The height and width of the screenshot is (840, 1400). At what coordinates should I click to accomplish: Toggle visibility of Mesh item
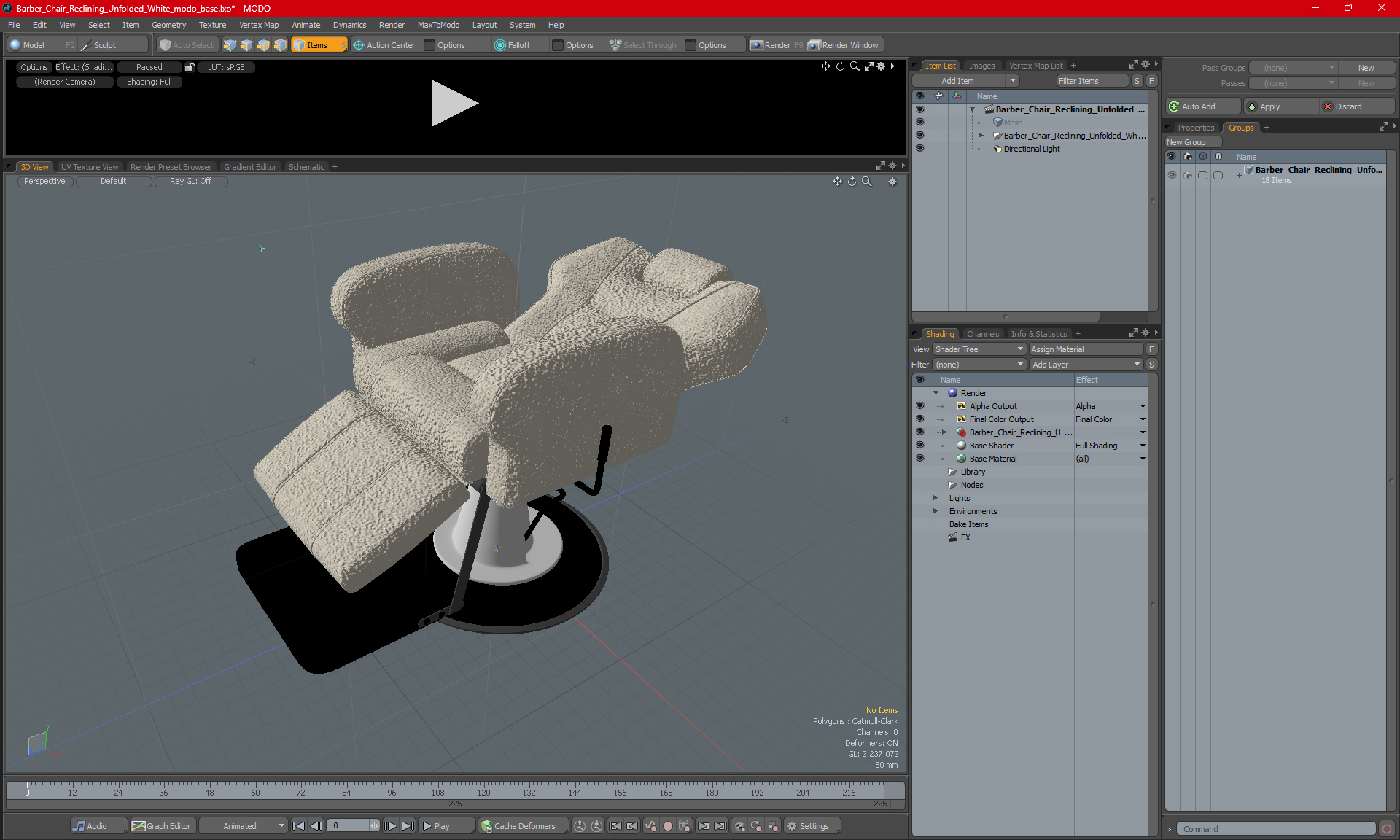pos(919,122)
